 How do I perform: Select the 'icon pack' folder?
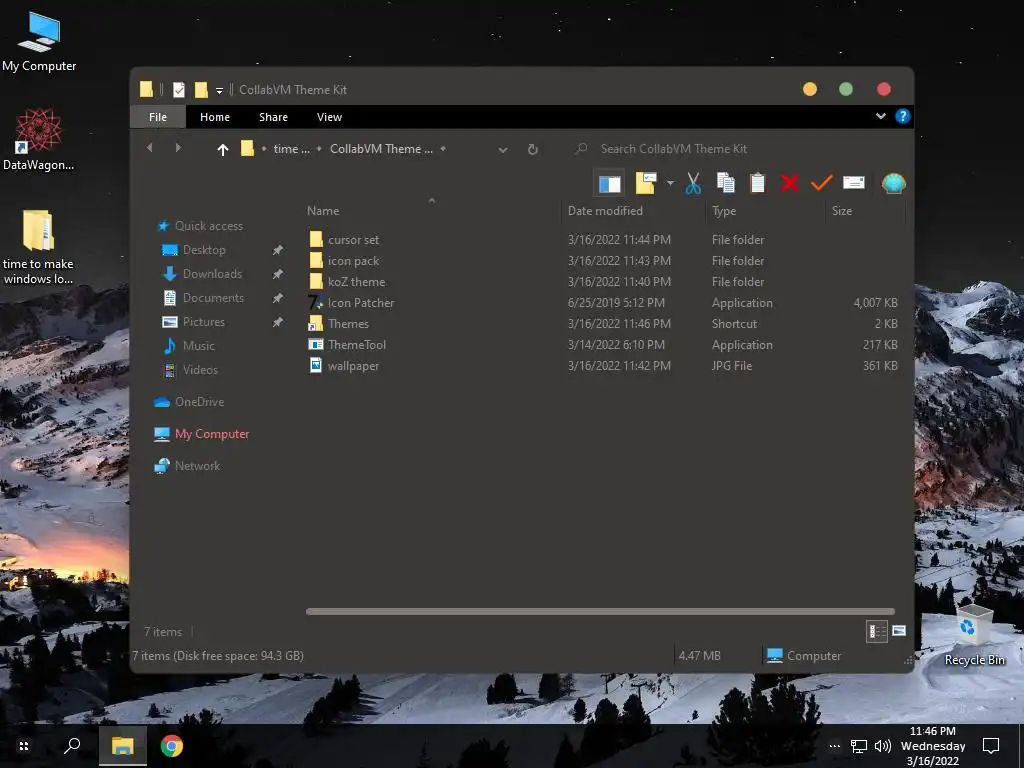(353, 261)
